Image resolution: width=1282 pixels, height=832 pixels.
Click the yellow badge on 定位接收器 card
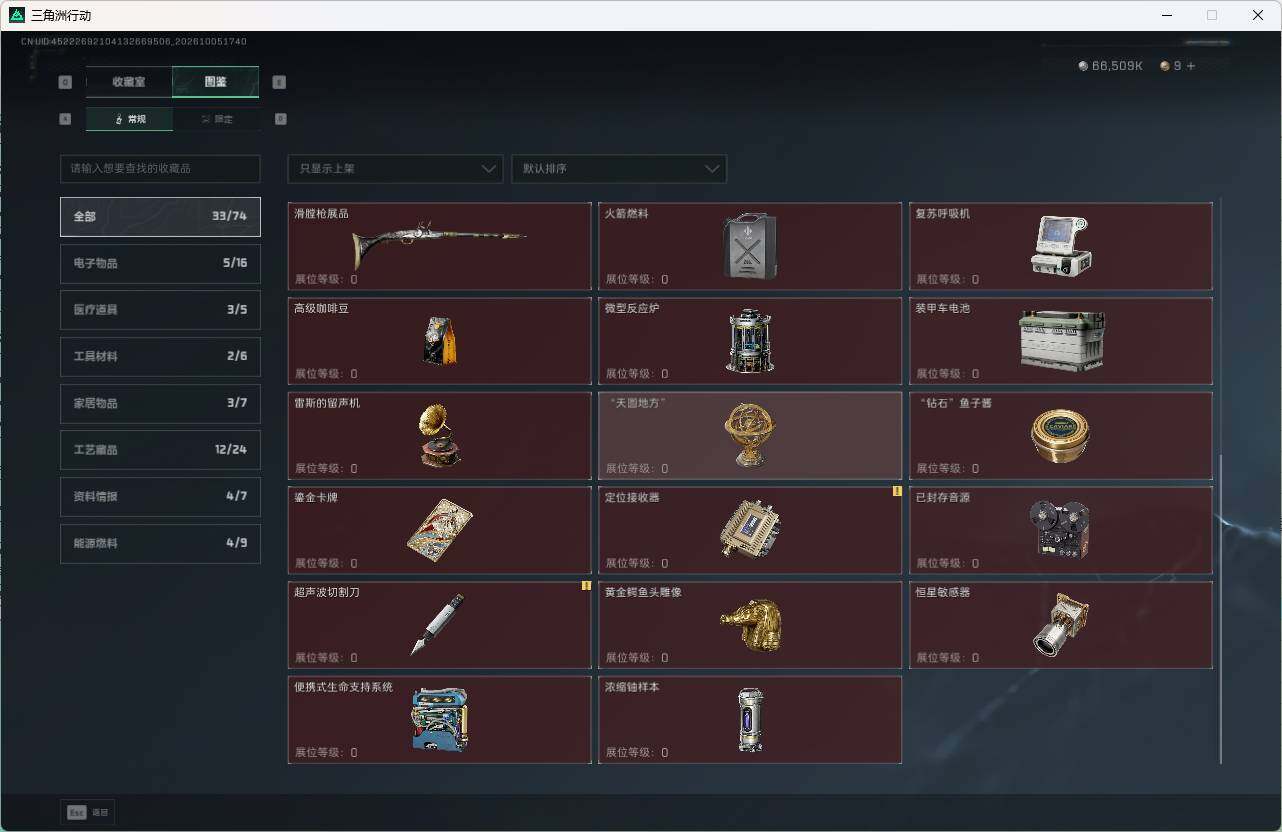point(897,491)
